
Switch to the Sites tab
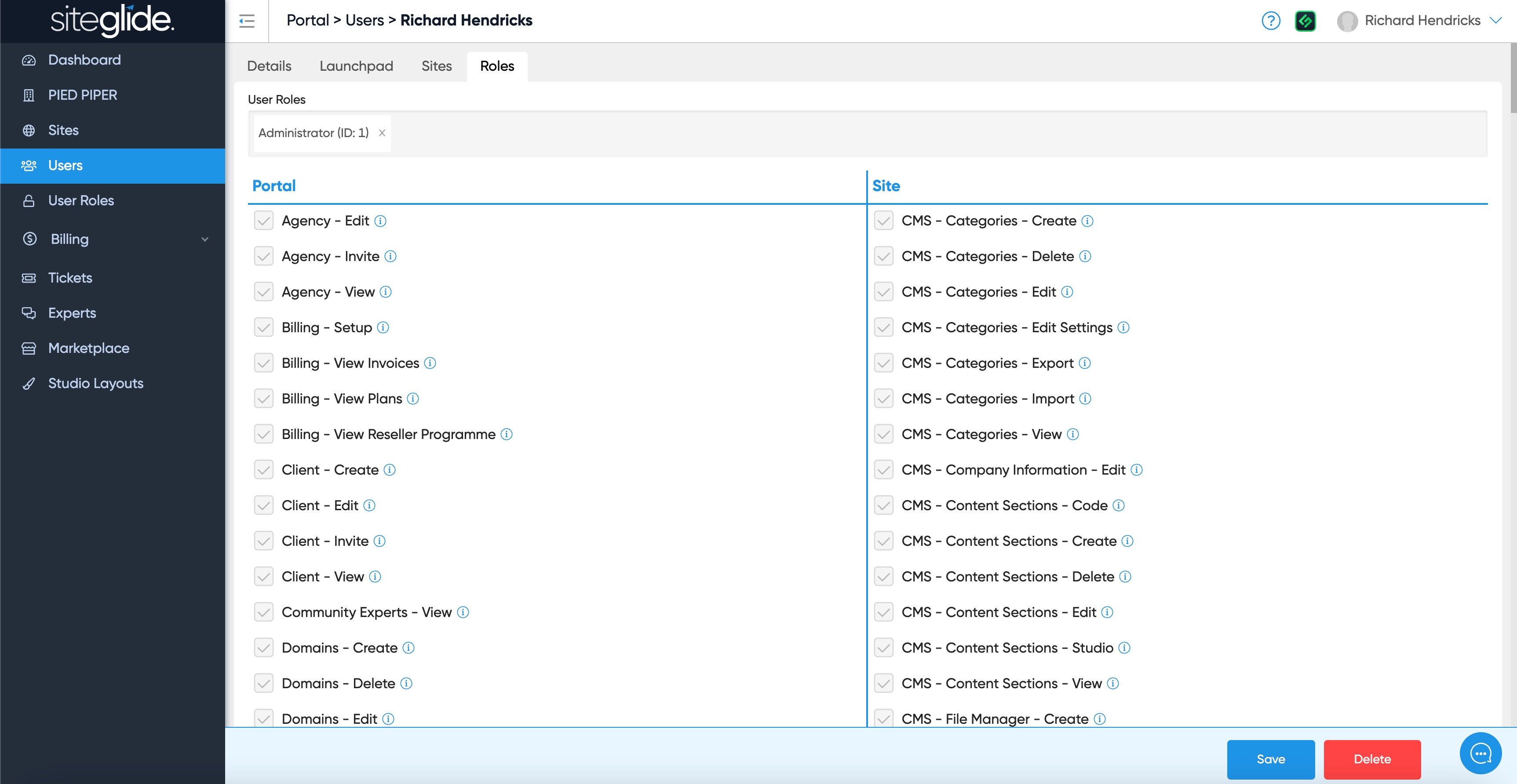point(436,66)
